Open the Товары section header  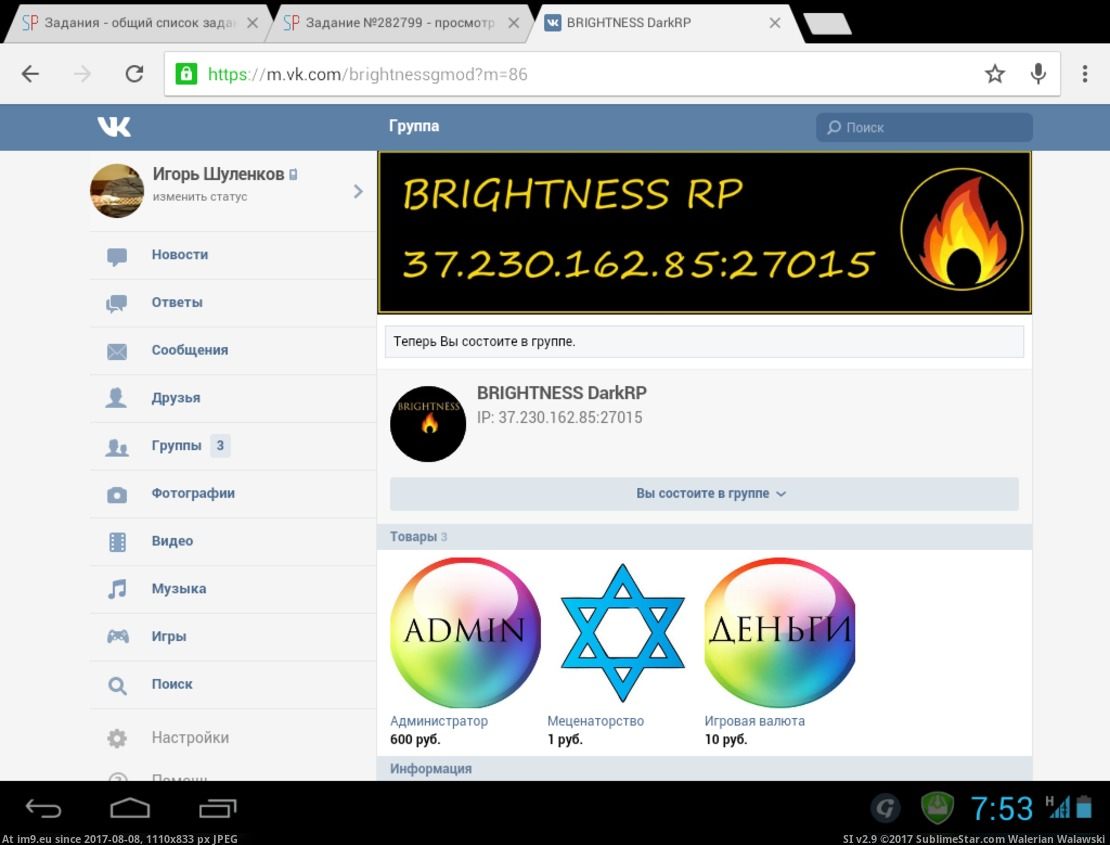704,536
